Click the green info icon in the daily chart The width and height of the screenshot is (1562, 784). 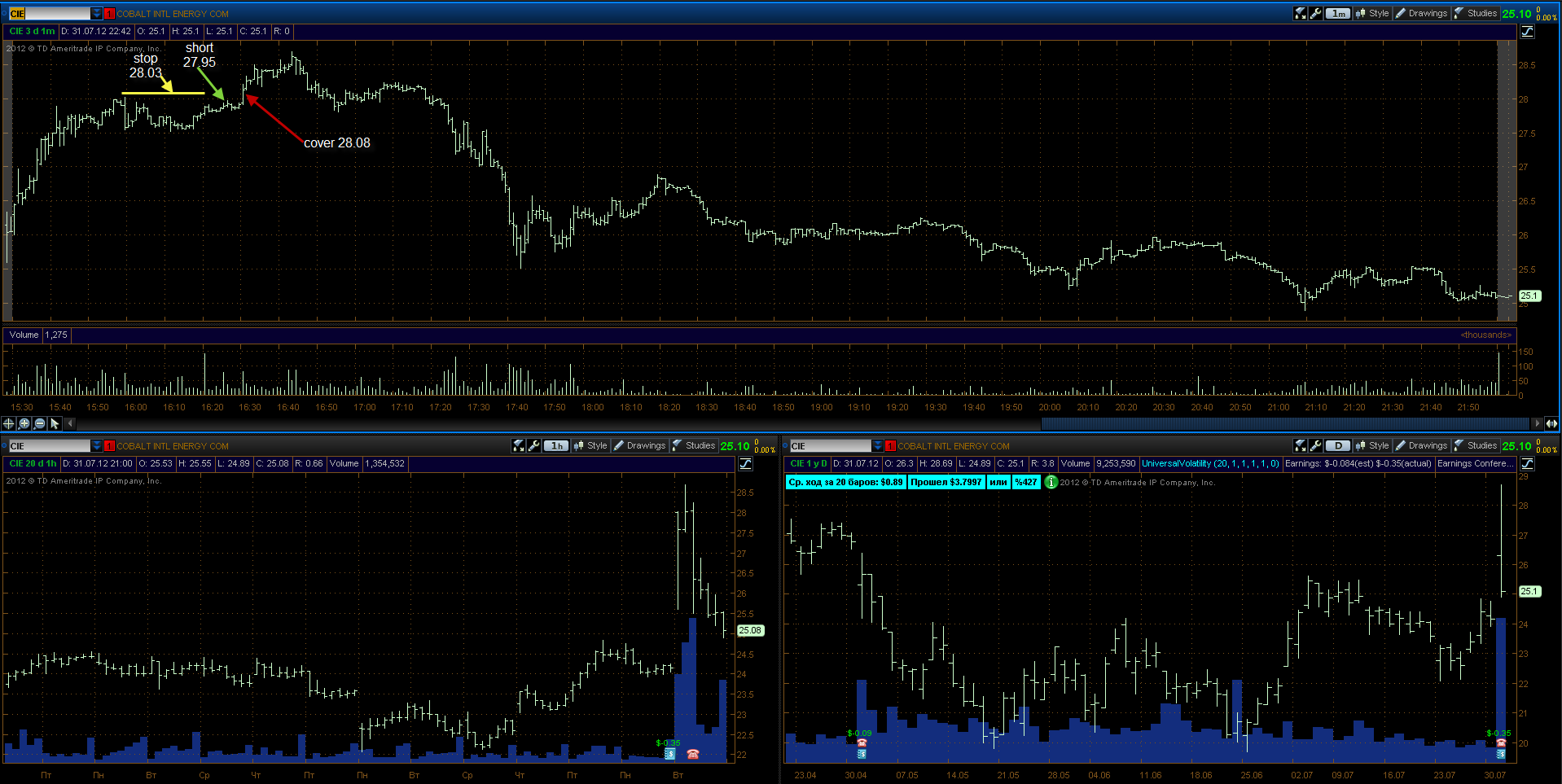(x=1051, y=482)
